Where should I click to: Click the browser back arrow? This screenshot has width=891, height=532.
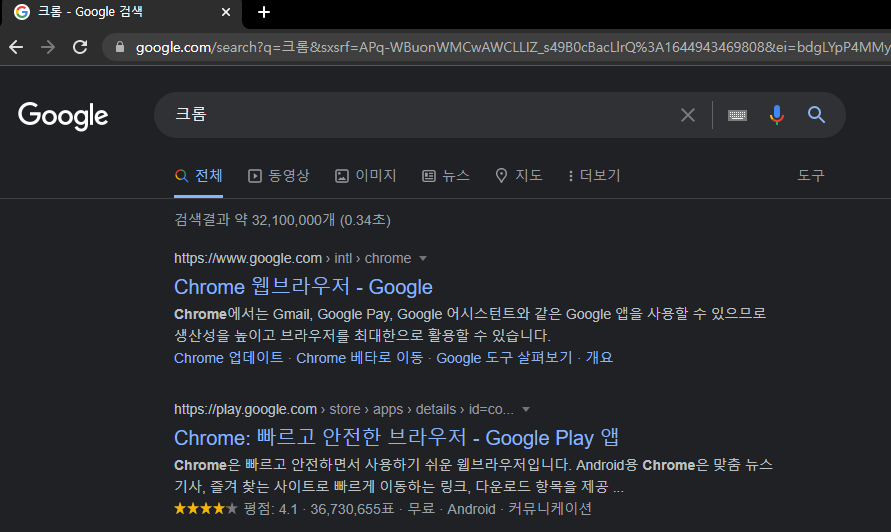pos(16,47)
